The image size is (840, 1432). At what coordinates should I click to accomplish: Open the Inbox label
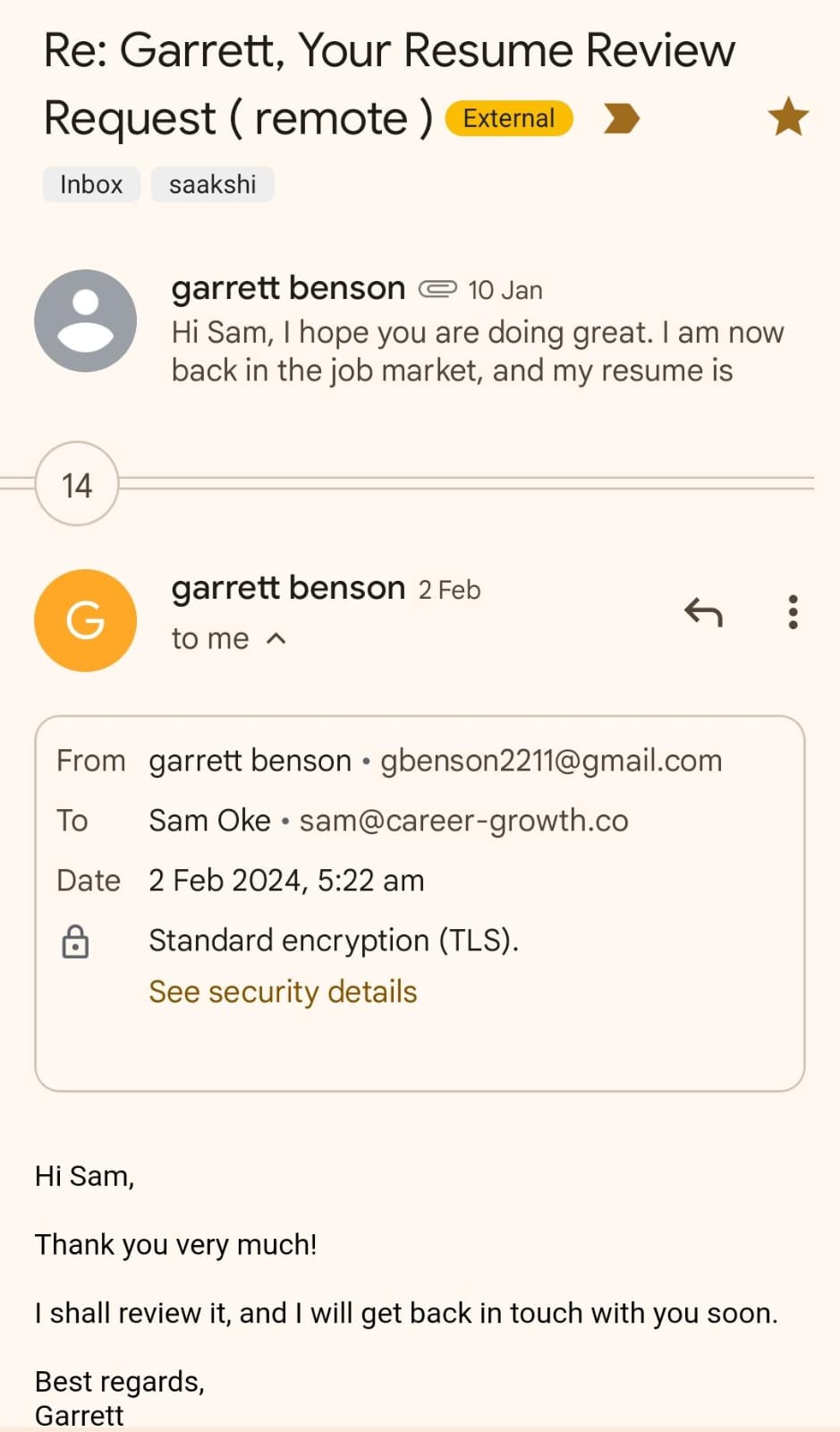(91, 184)
